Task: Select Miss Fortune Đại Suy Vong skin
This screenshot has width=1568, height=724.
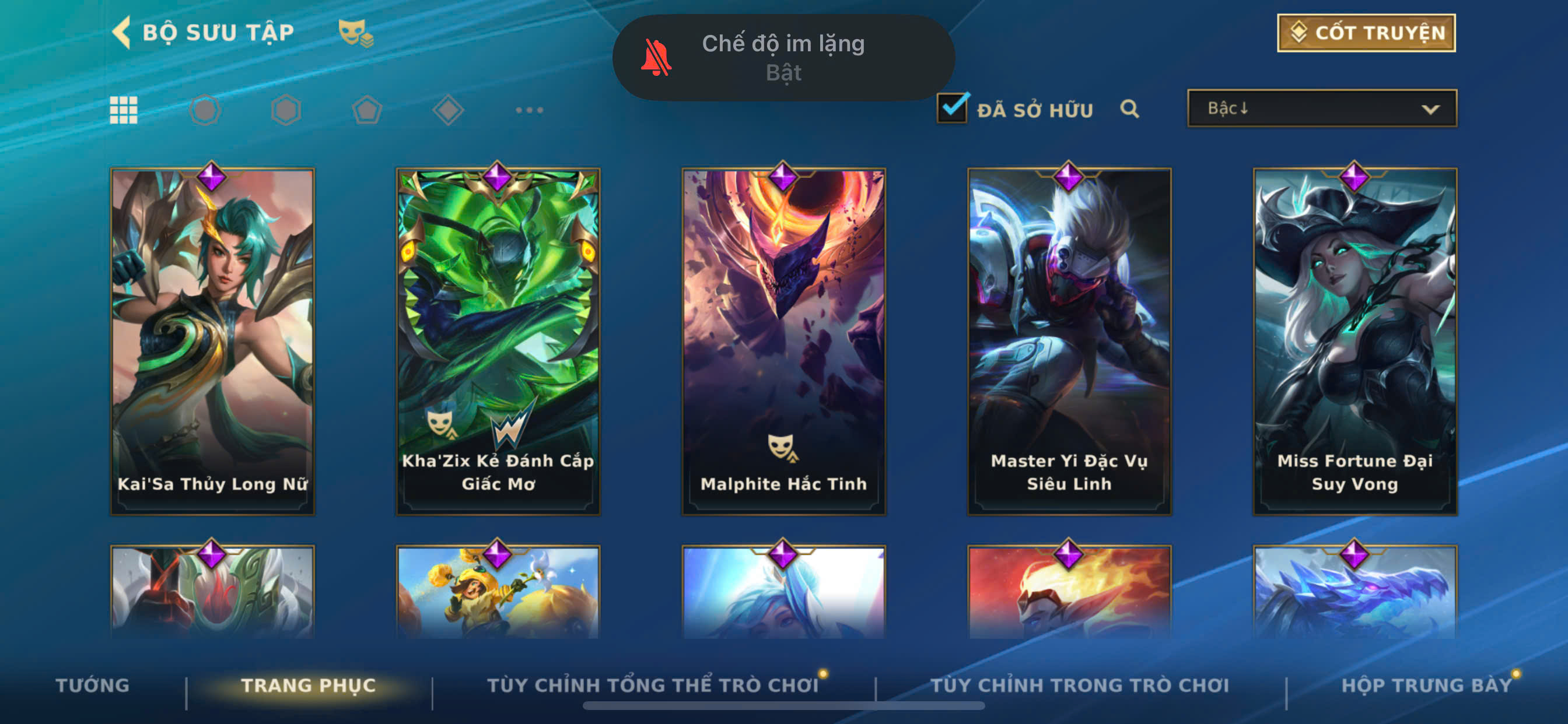Action: click(x=1355, y=342)
